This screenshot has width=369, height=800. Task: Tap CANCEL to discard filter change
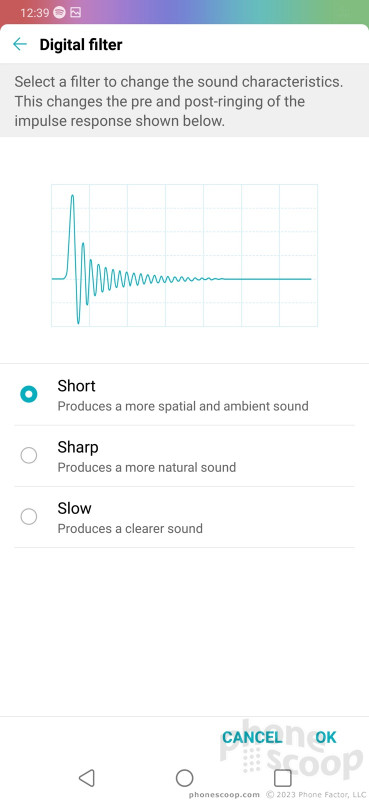click(252, 737)
